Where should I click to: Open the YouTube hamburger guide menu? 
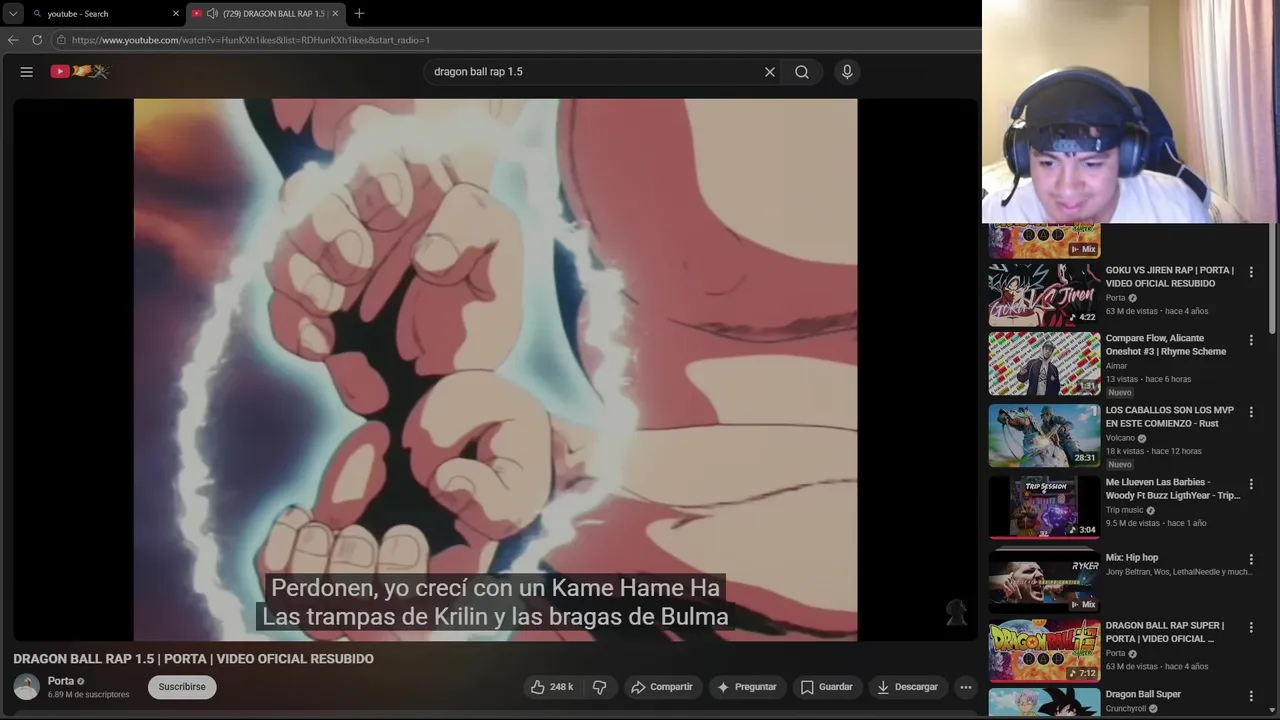tap(27, 72)
